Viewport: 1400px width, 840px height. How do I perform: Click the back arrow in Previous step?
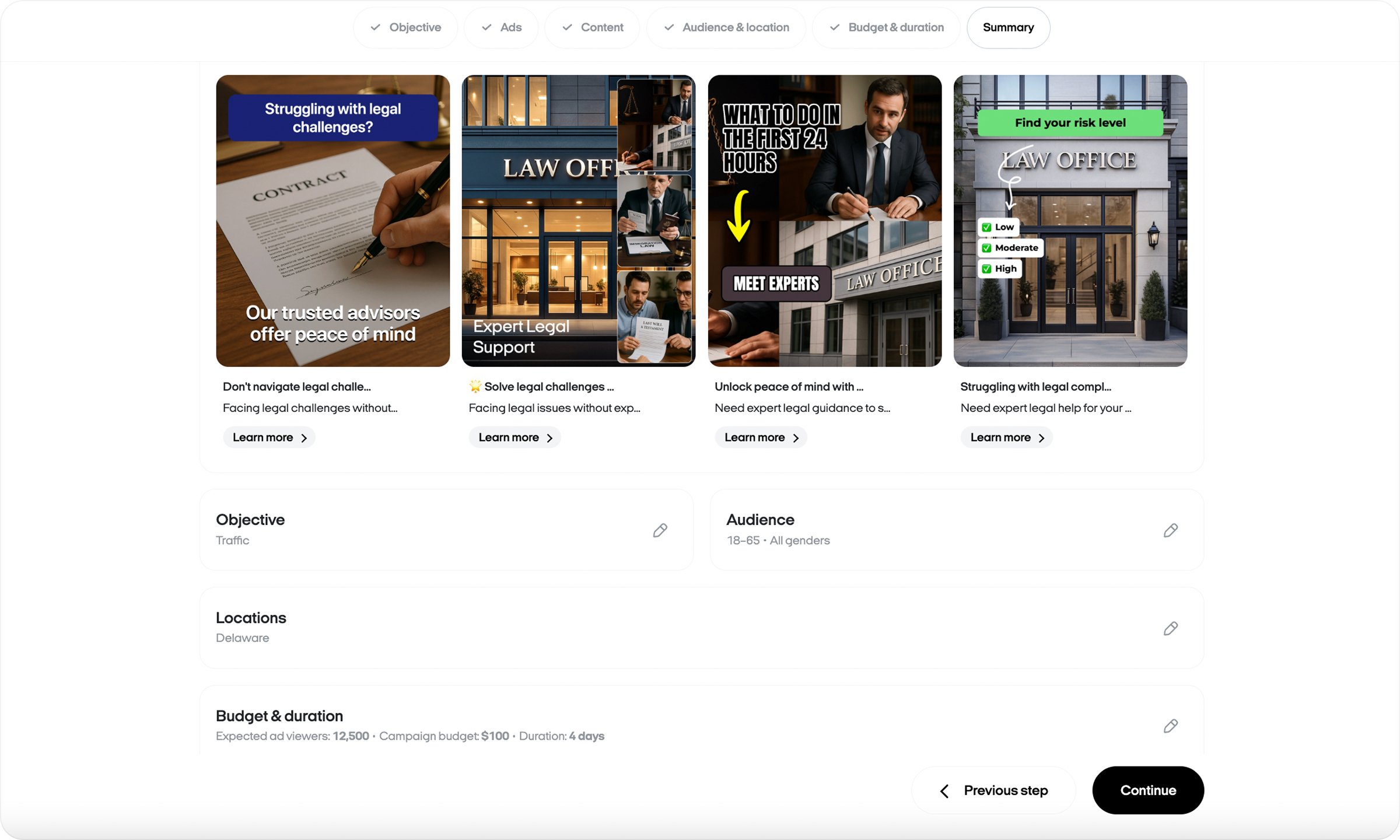[x=944, y=790]
